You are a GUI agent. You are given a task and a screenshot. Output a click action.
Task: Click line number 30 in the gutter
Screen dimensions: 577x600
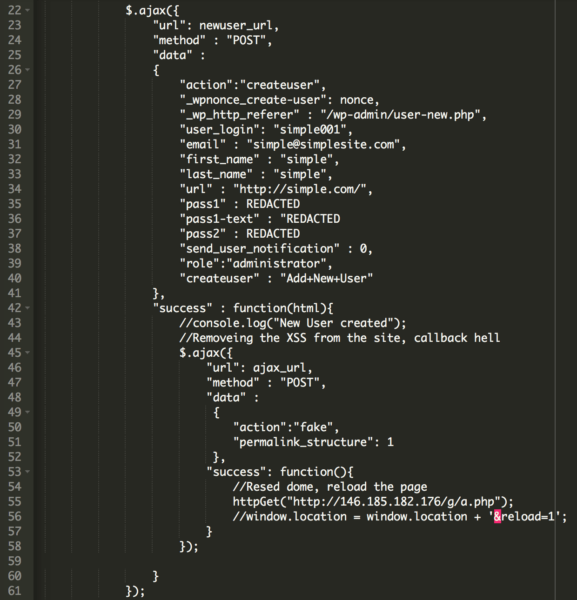coord(15,129)
